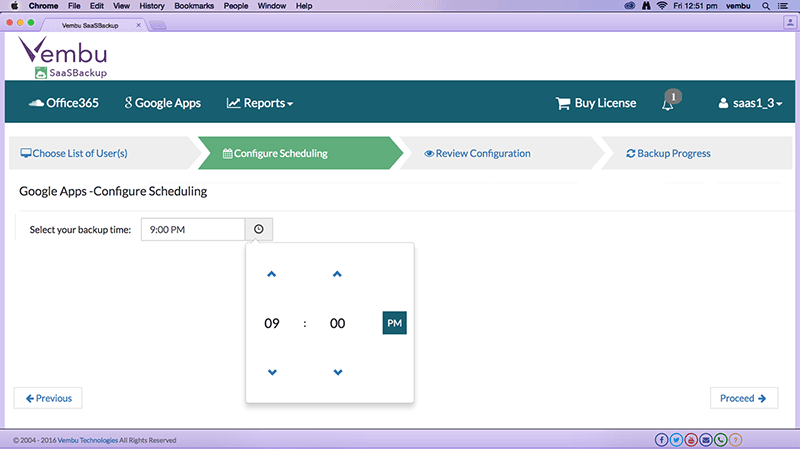Go to the Google Apps section

(x=162, y=103)
